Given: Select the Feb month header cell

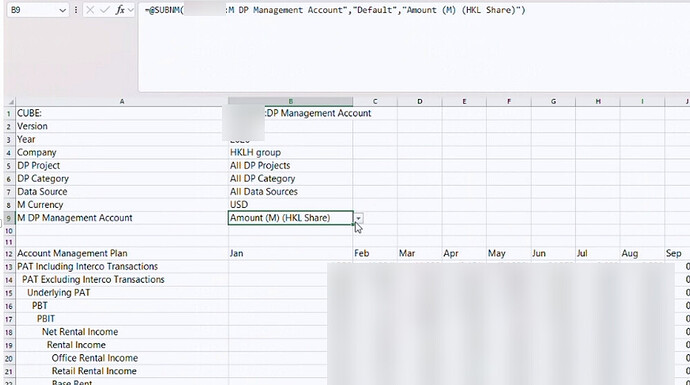Looking at the screenshot, I should coord(375,253).
